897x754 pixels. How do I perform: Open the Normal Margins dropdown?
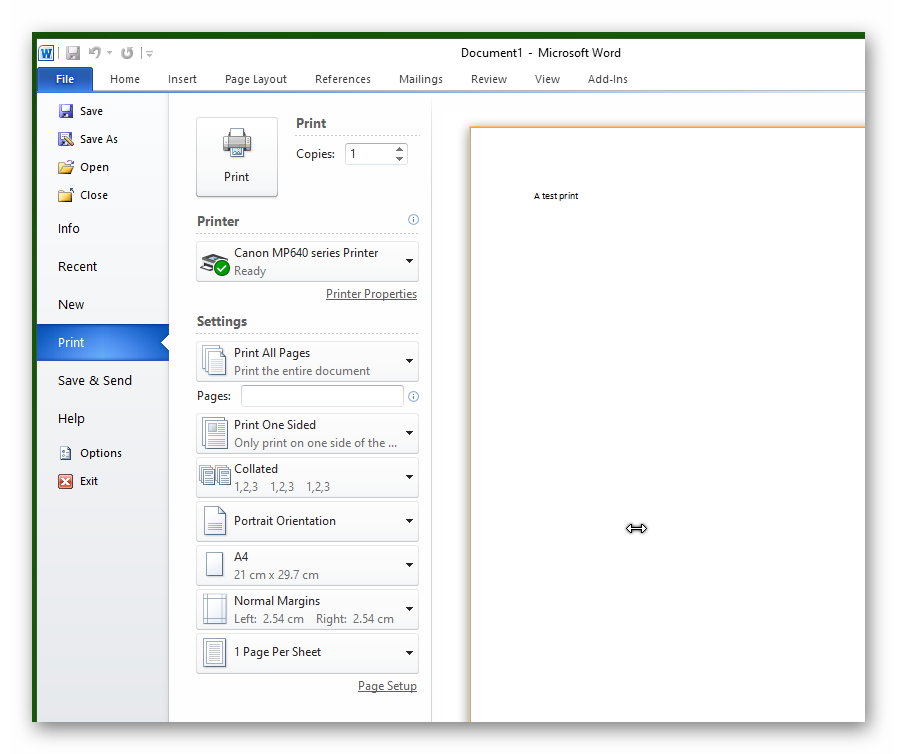point(307,609)
